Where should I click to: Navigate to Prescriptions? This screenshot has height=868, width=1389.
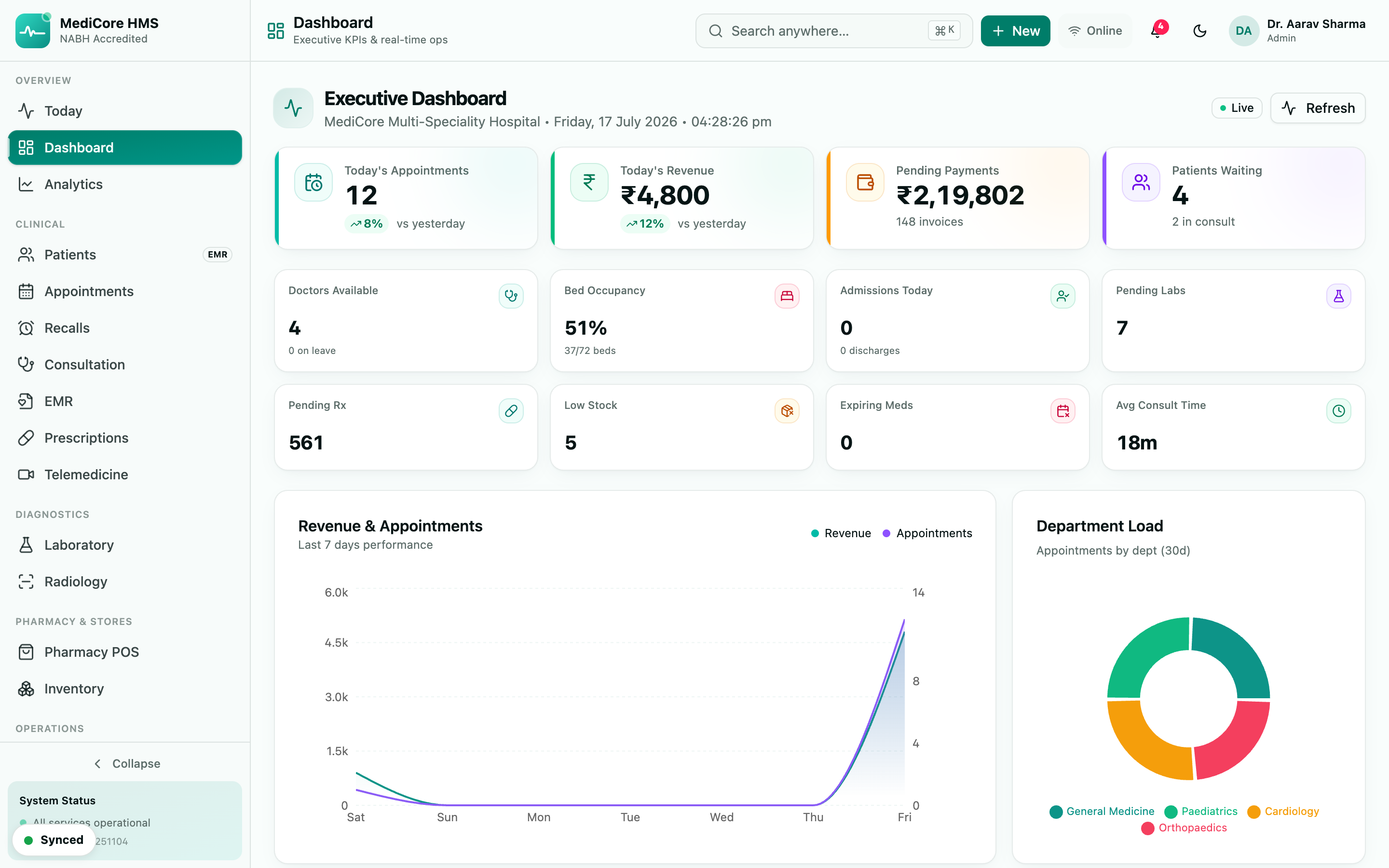point(124,438)
